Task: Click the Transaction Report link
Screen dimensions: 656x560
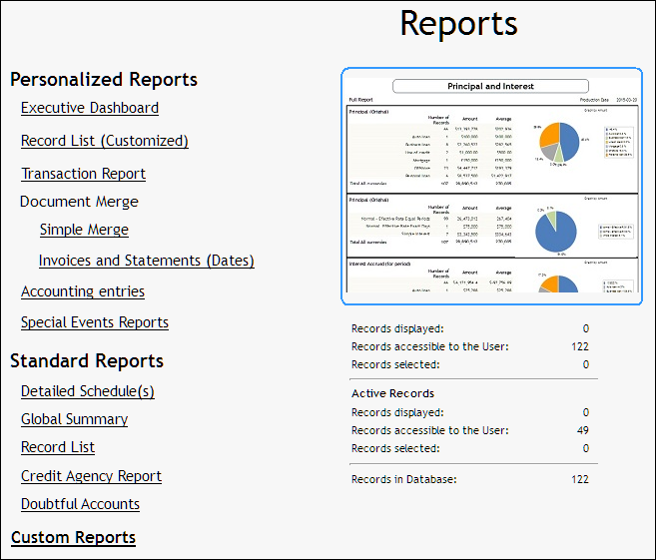Action: pyautogui.click(x=83, y=174)
